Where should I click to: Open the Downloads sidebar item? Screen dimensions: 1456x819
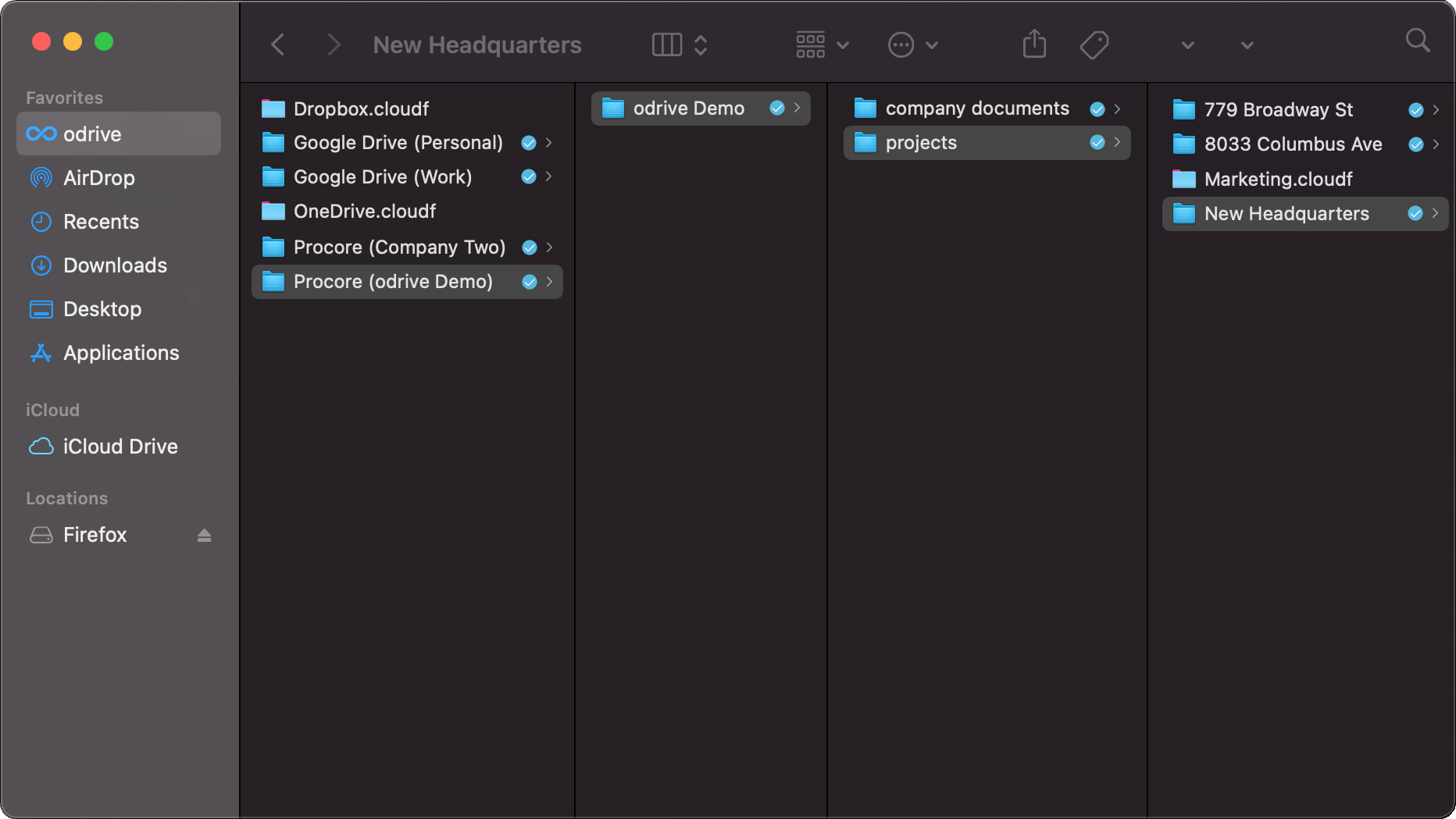point(115,265)
